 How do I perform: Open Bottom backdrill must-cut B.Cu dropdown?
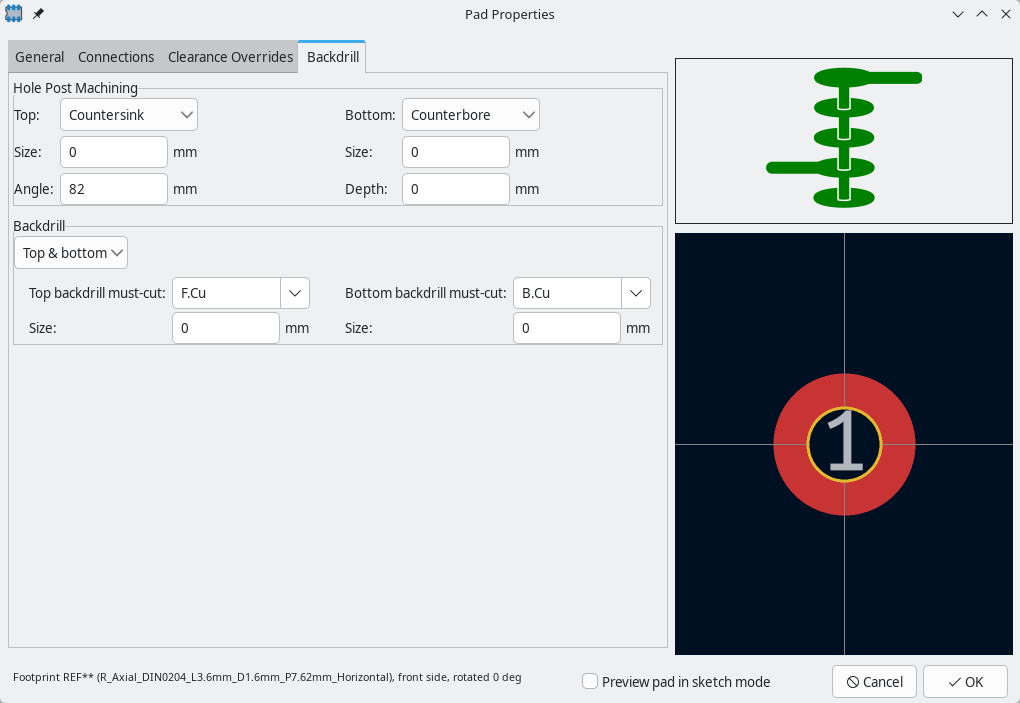pos(635,293)
